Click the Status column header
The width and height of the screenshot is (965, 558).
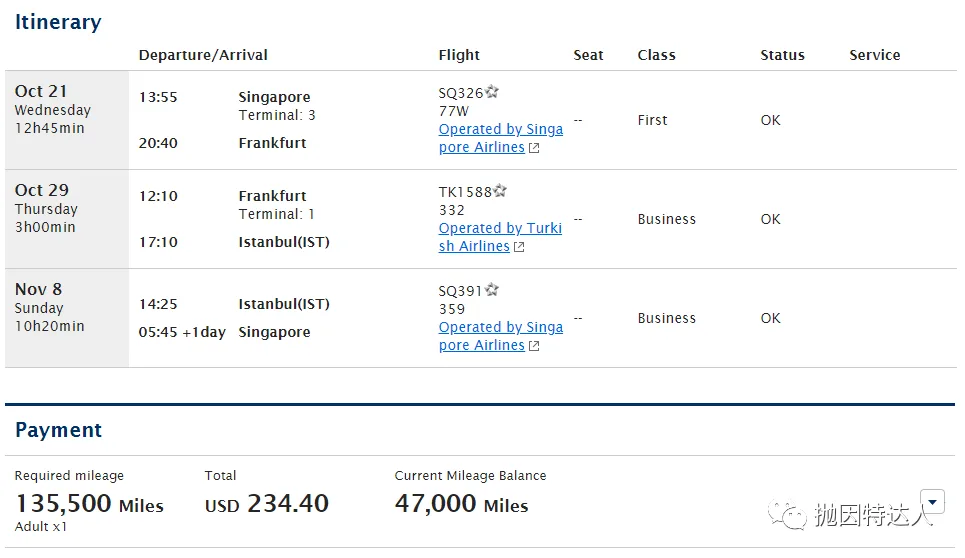coord(782,55)
